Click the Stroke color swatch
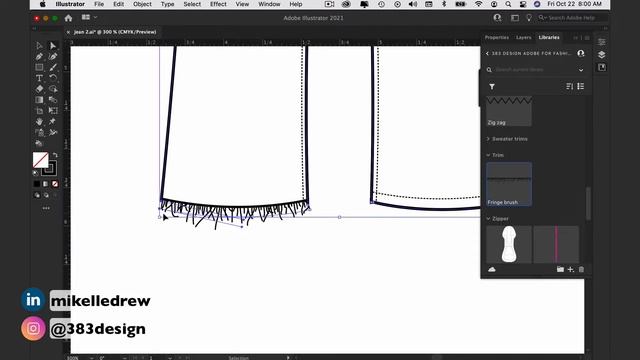 [49, 168]
